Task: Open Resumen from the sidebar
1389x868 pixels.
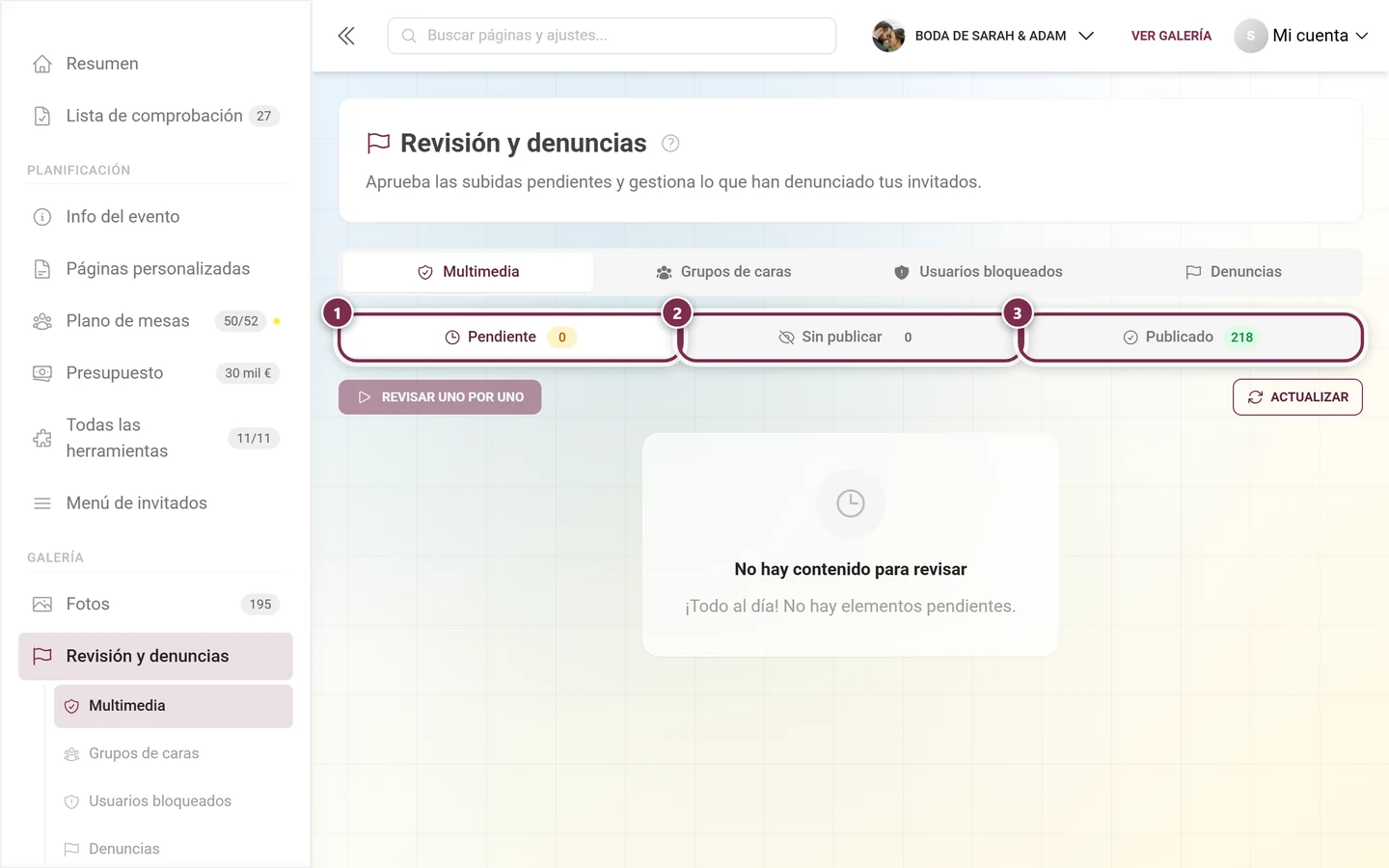Action: pyautogui.click(x=155, y=64)
